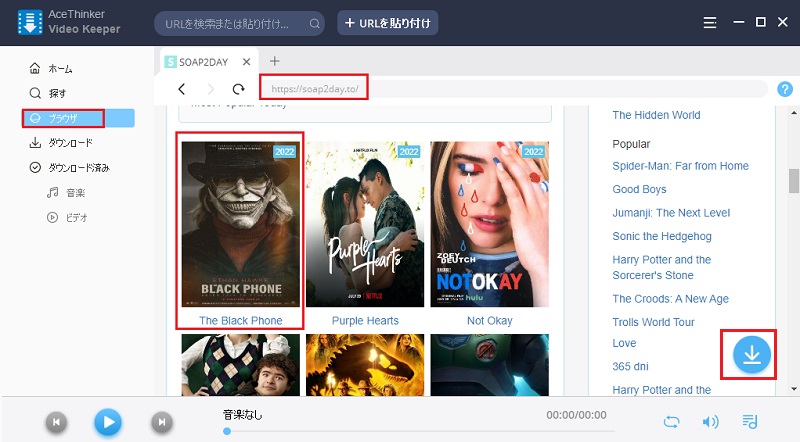Open the Downloaded sidebar section
Screen dimensions: 800x442
(69, 167)
